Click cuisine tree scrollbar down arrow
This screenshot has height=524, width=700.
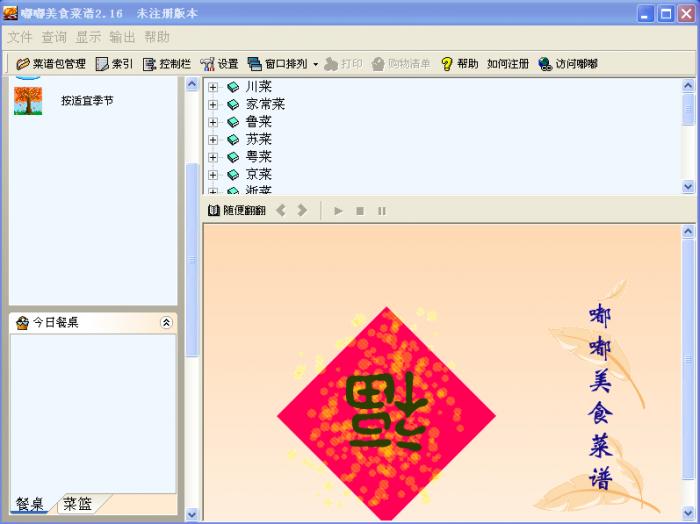[x=688, y=187]
